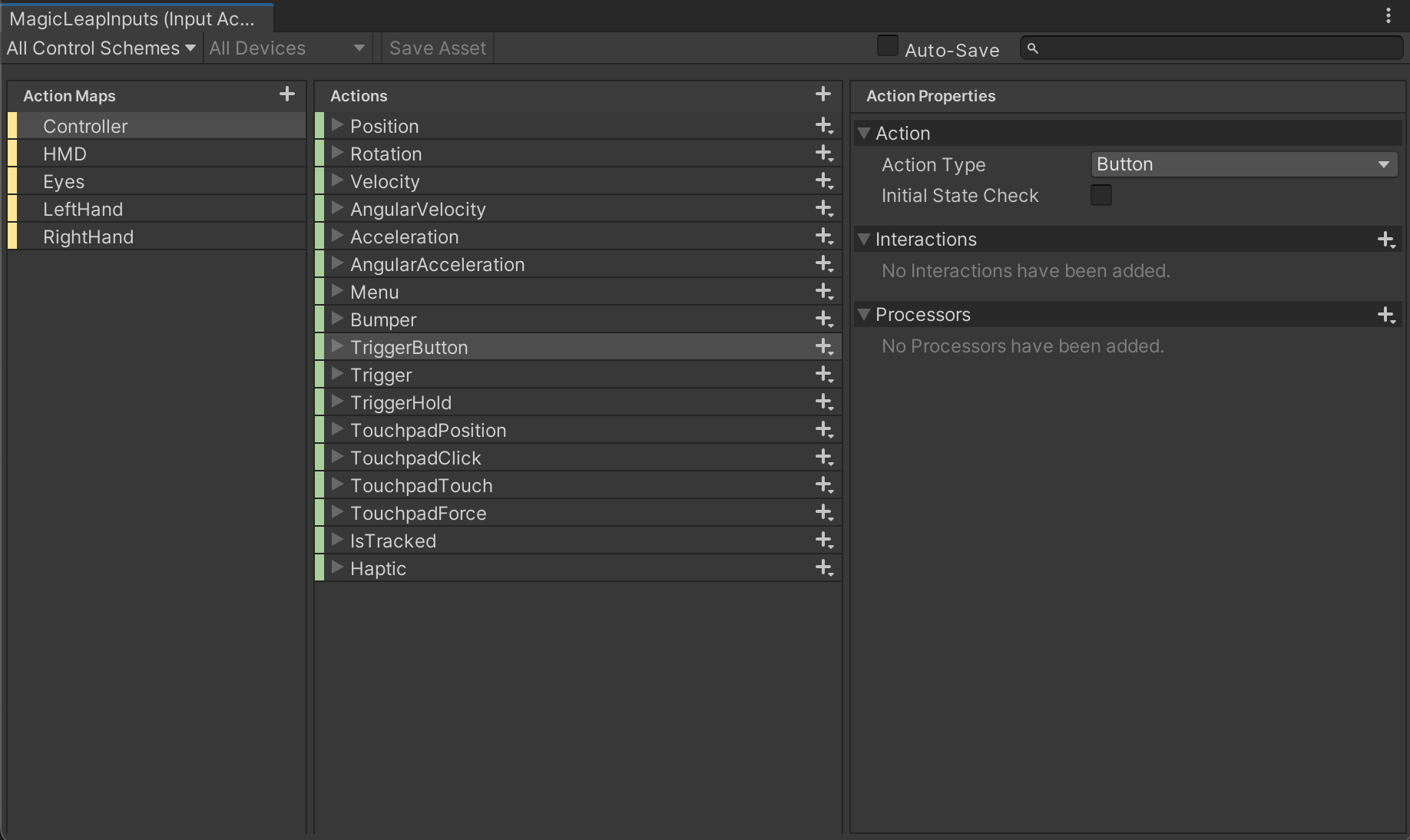Click the Save Asset button
The image size is (1410, 840).
click(438, 48)
